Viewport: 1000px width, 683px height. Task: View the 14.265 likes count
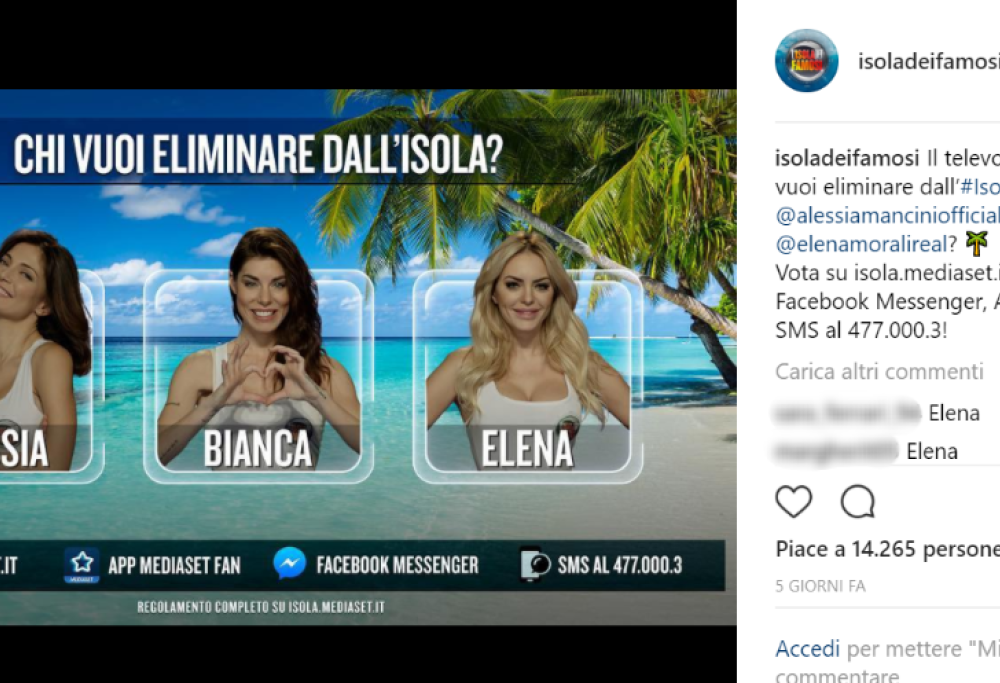click(x=888, y=549)
